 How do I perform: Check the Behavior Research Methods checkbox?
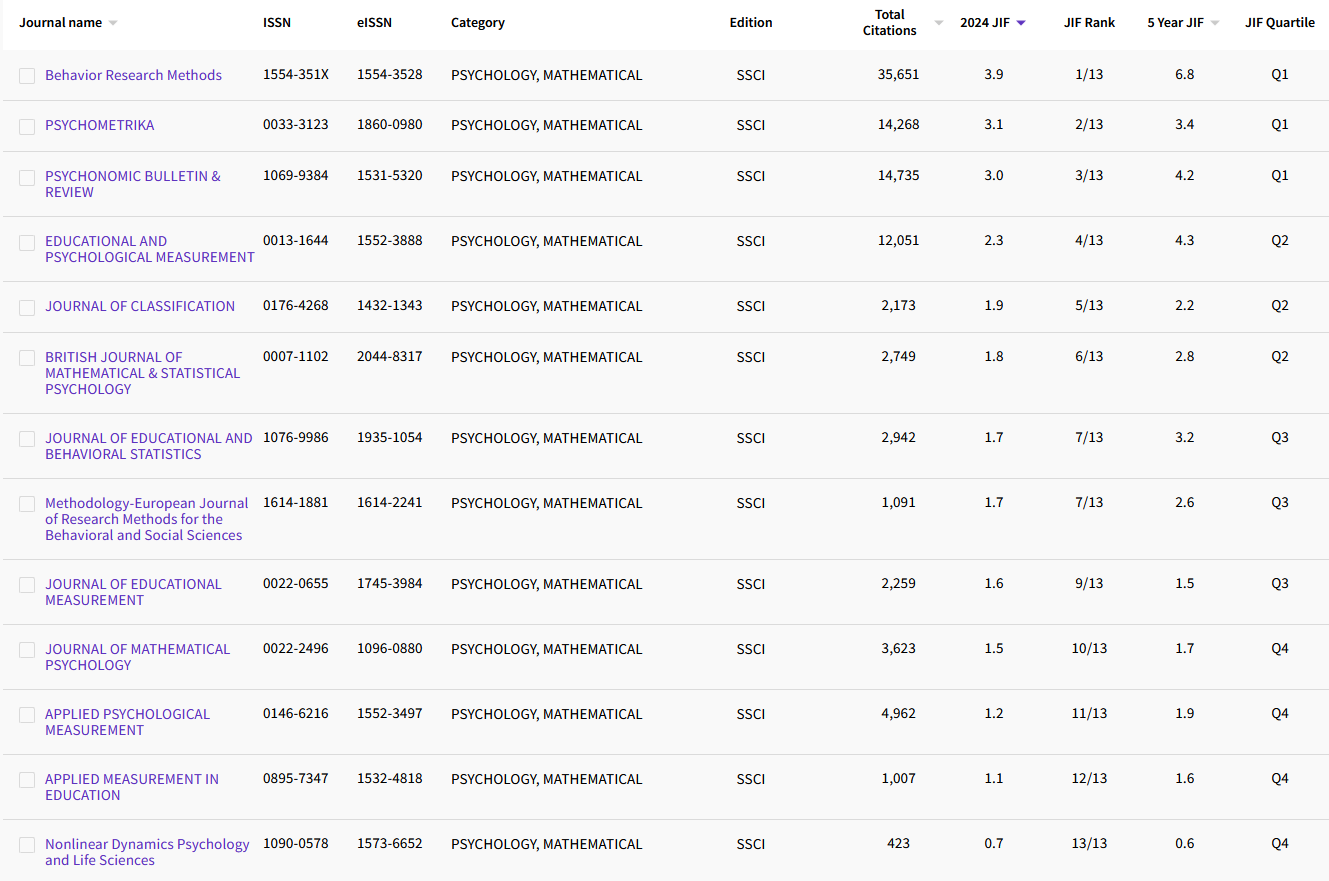coord(27,76)
